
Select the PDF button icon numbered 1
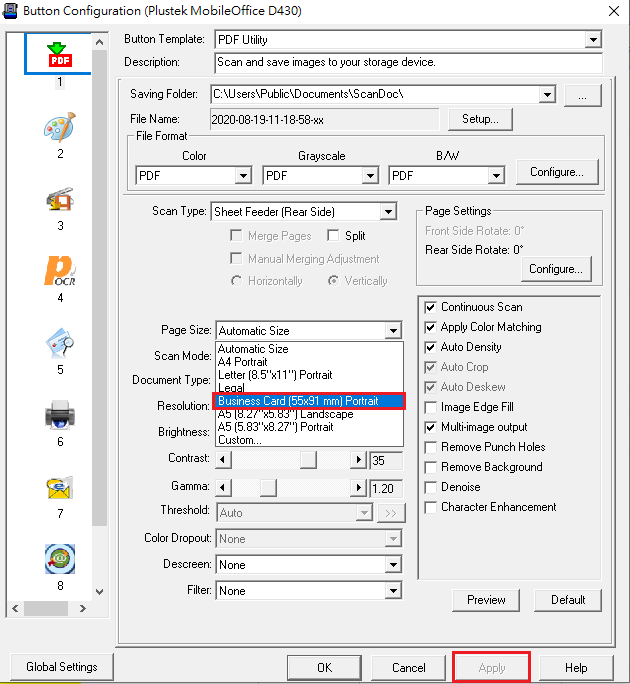(59, 54)
